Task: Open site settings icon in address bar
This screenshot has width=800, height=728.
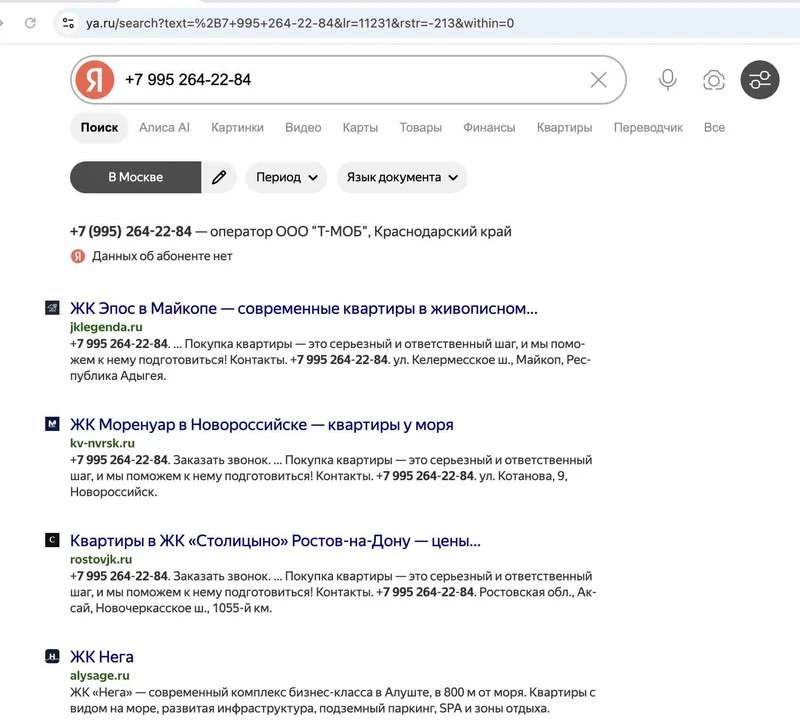Action: tap(68, 23)
